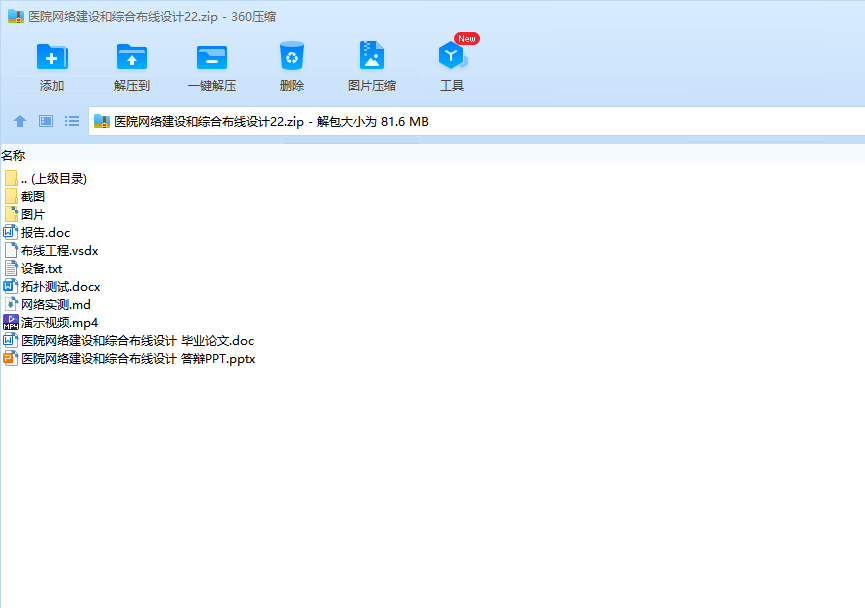Viewport: 865px width, 608px height.
Task: Open the 图片压缩 image compression tool
Action: 372,55
